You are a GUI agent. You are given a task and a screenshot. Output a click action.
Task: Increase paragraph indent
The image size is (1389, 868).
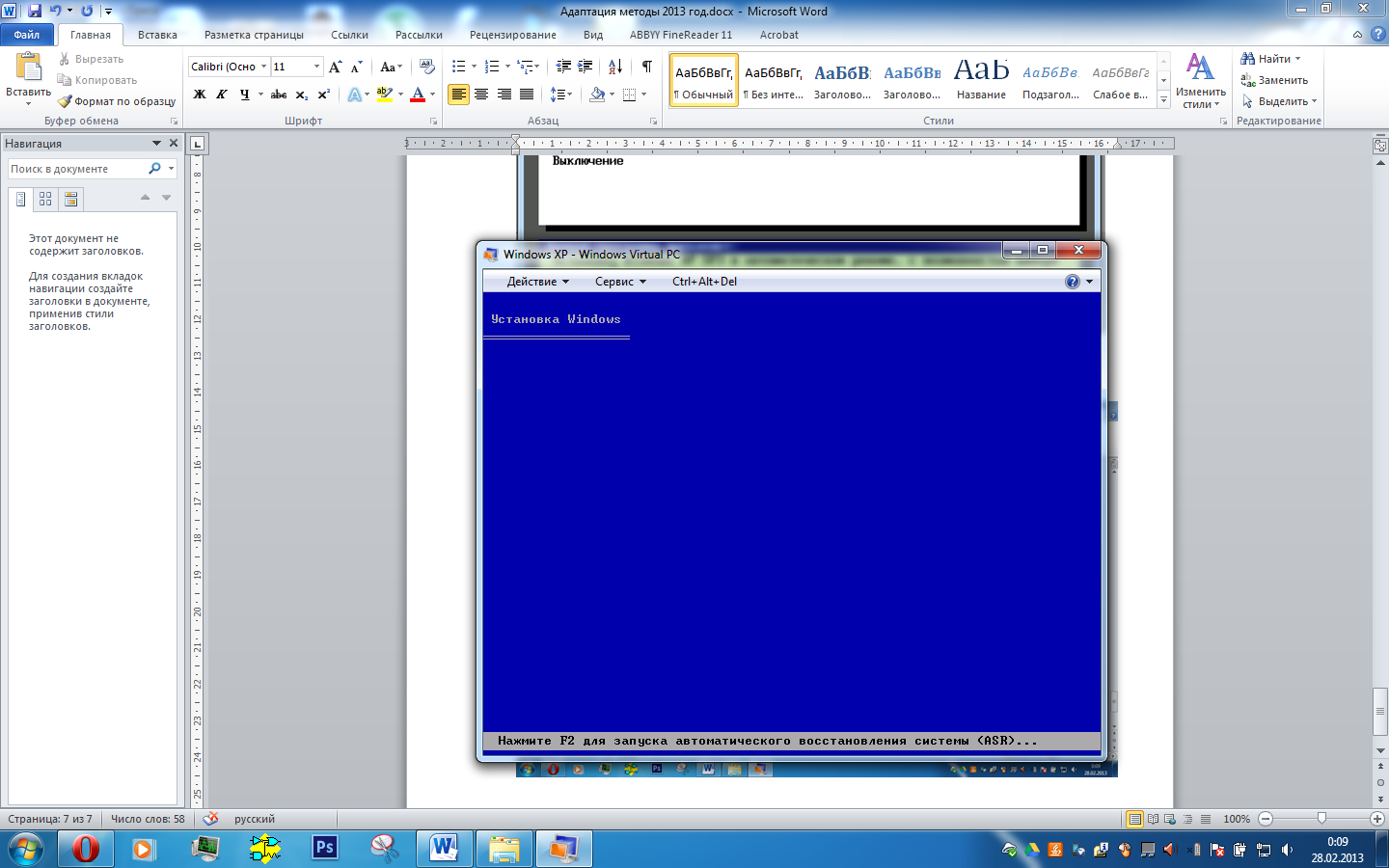586,67
